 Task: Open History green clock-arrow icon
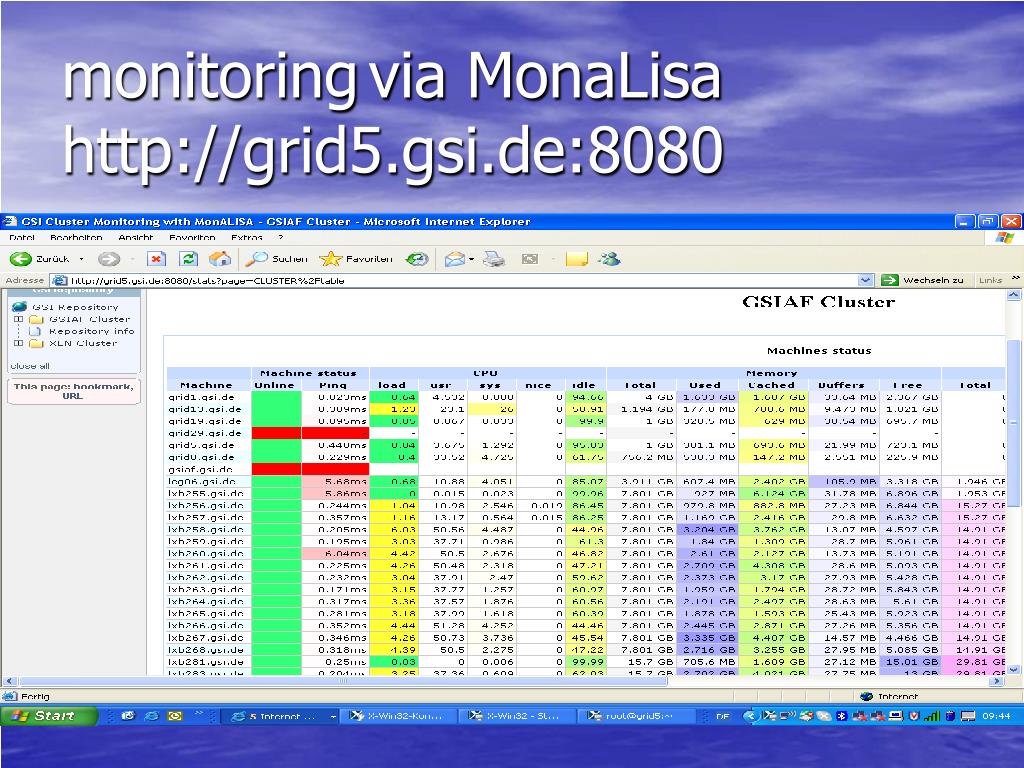417,259
